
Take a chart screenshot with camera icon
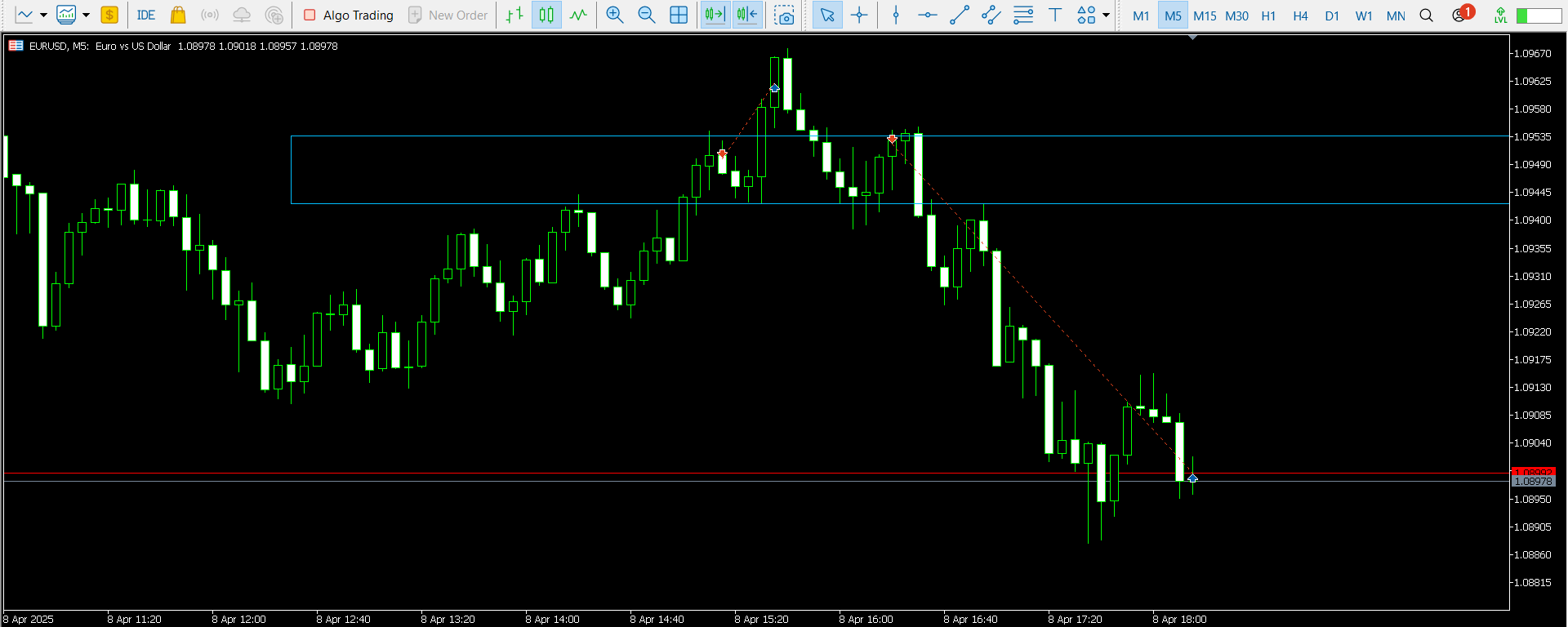(x=784, y=15)
